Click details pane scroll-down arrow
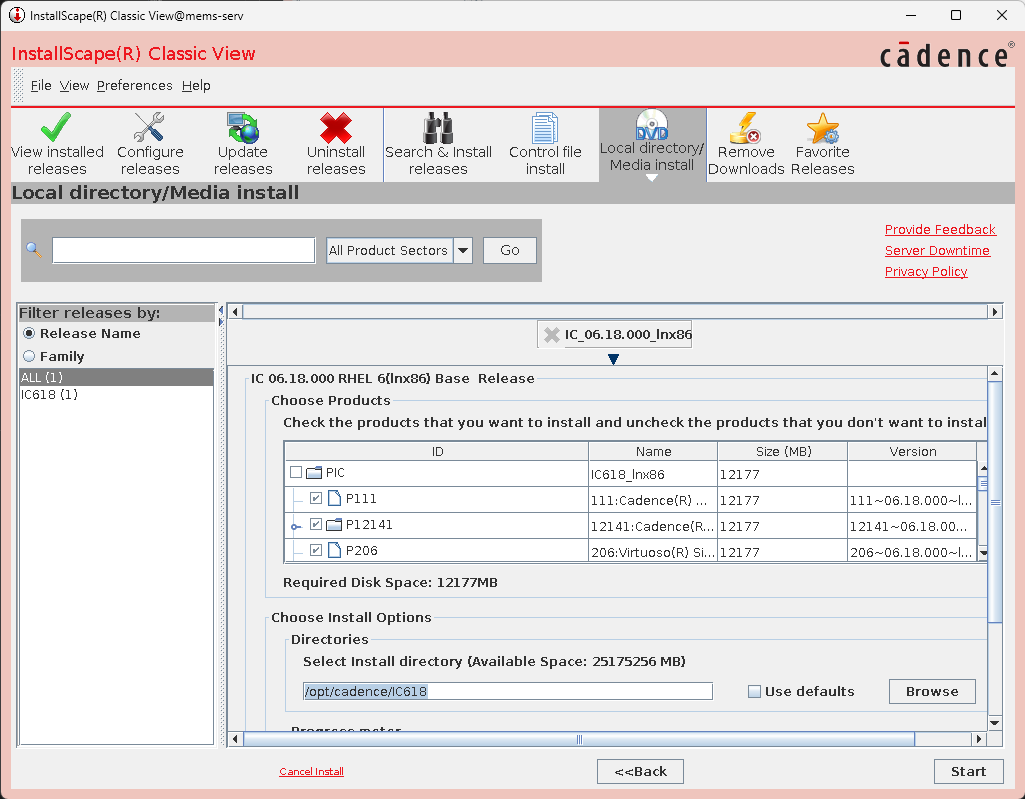 [x=995, y=722]
